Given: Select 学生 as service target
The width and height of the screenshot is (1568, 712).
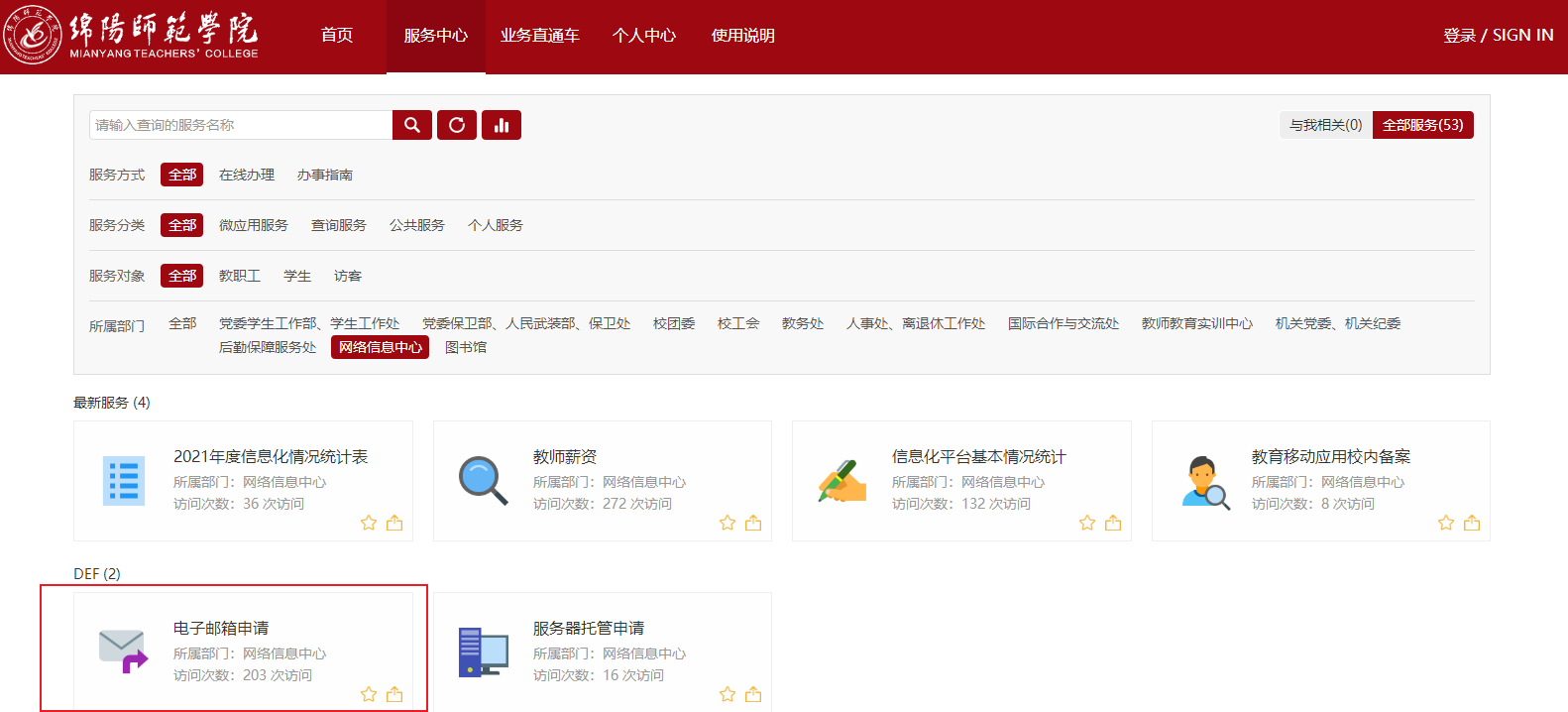Looking at the screenshot, I should [x=297, y=276].
